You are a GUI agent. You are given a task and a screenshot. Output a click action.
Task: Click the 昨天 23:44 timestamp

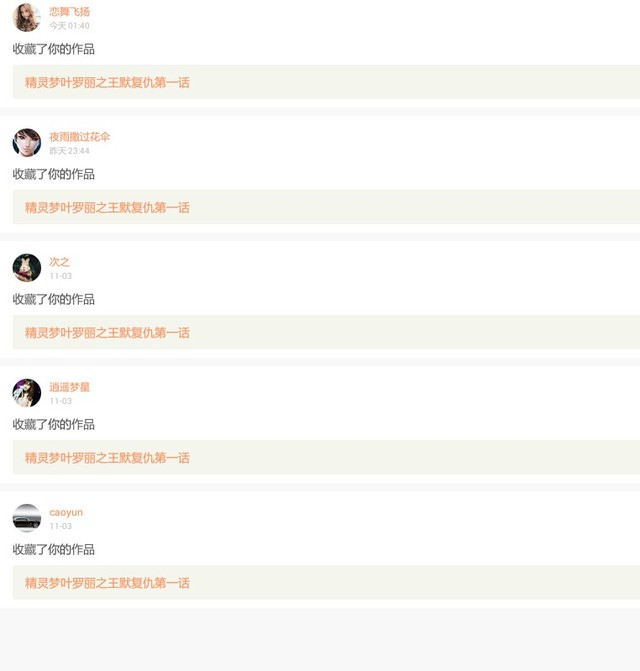coord(69,151)
